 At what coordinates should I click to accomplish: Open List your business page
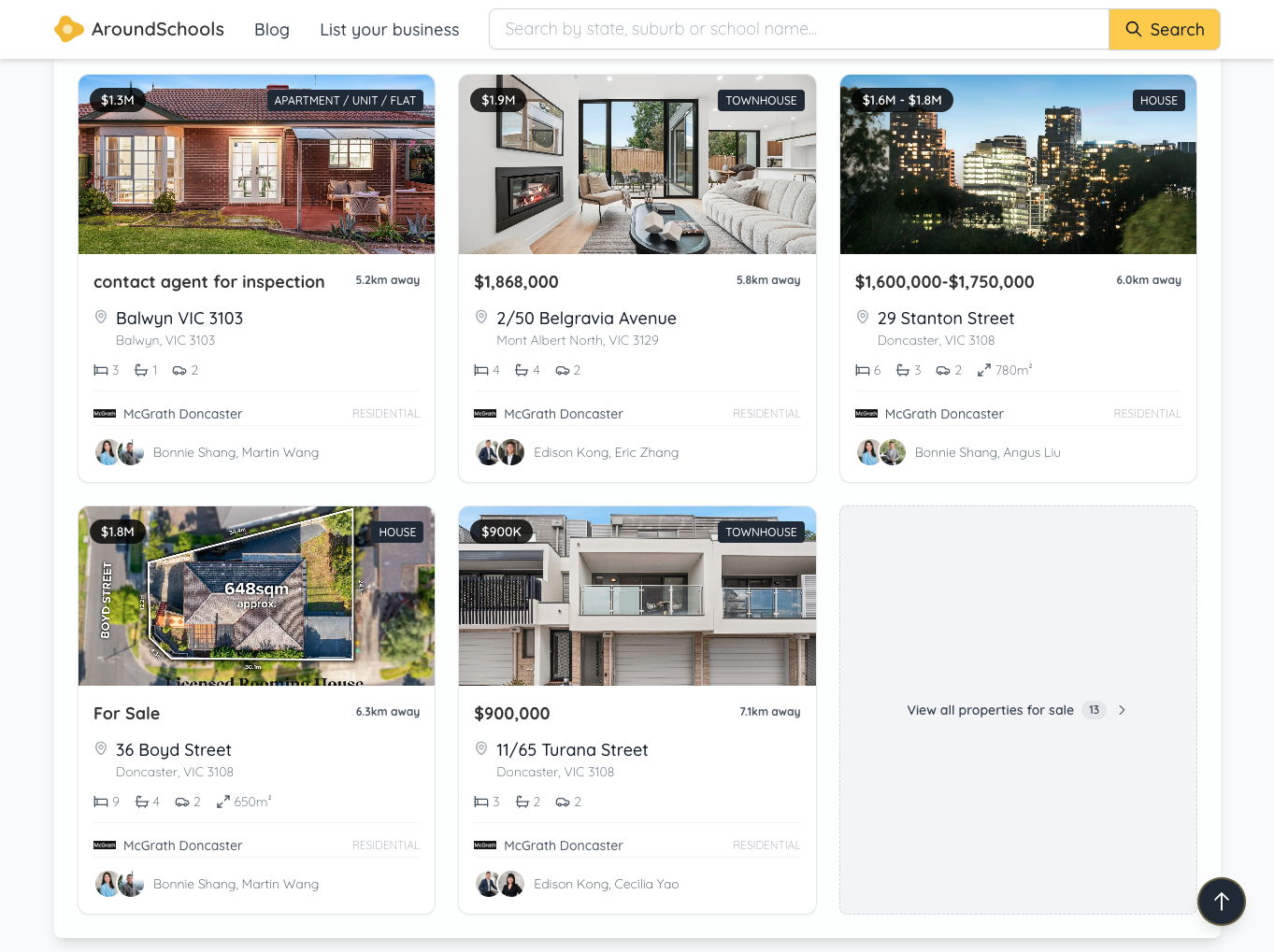point(389,29)
